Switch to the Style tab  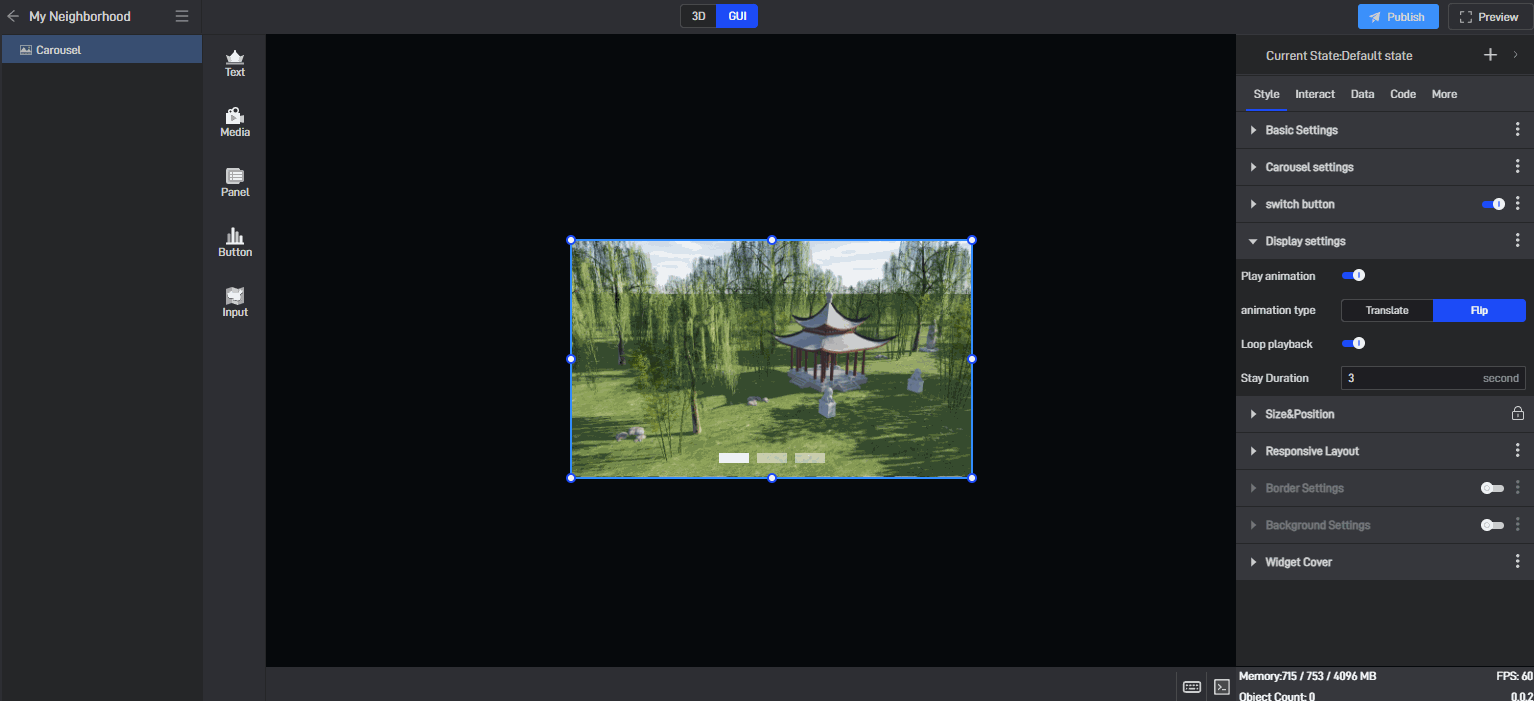1266,94
